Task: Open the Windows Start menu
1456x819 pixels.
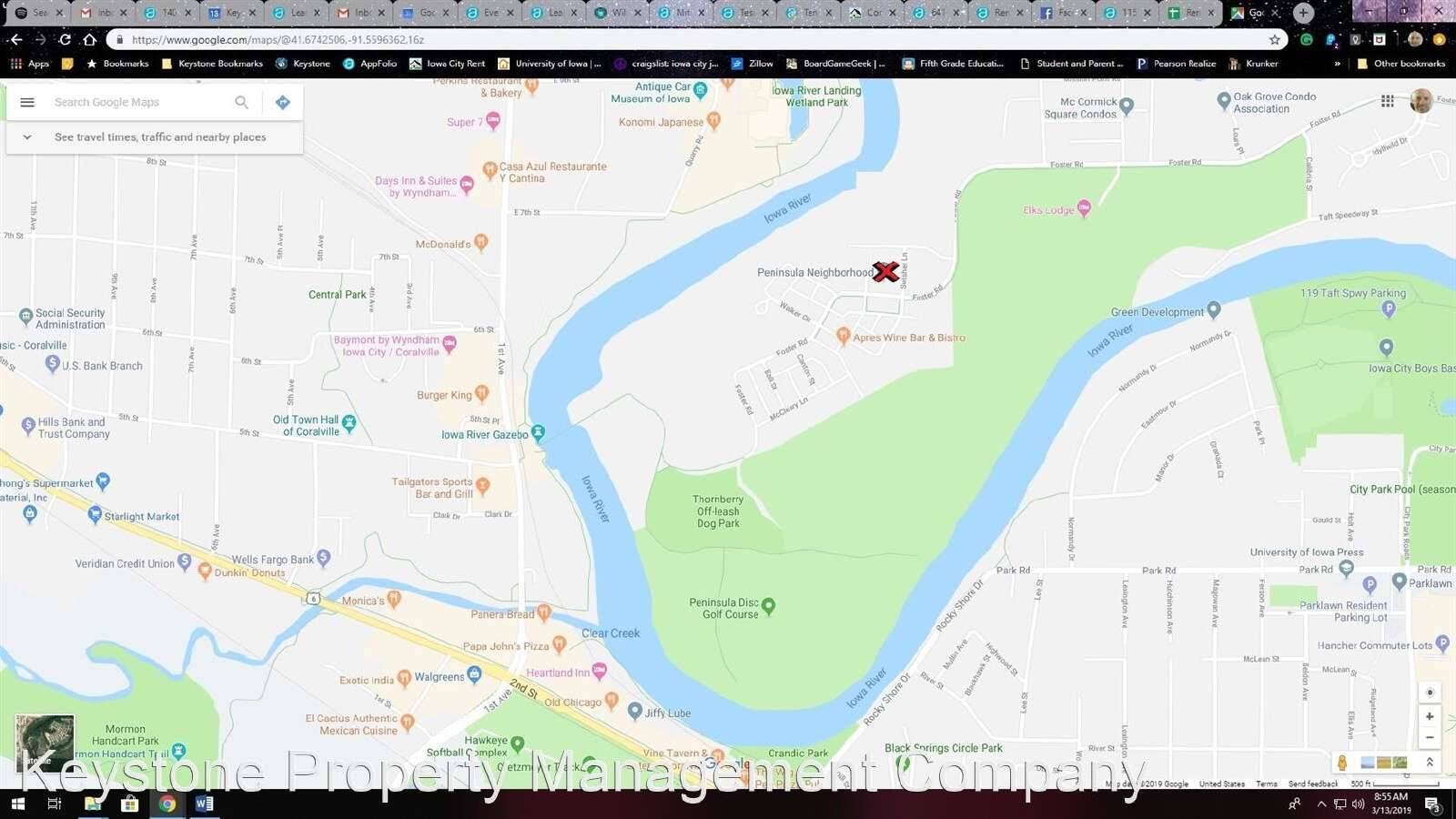Action: tap(16, 804)
